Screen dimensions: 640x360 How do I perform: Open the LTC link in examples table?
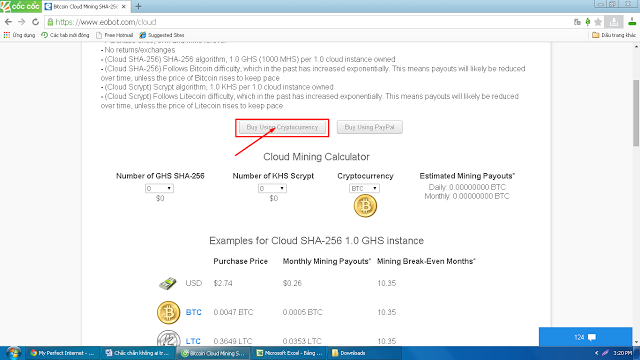[193, 341]
